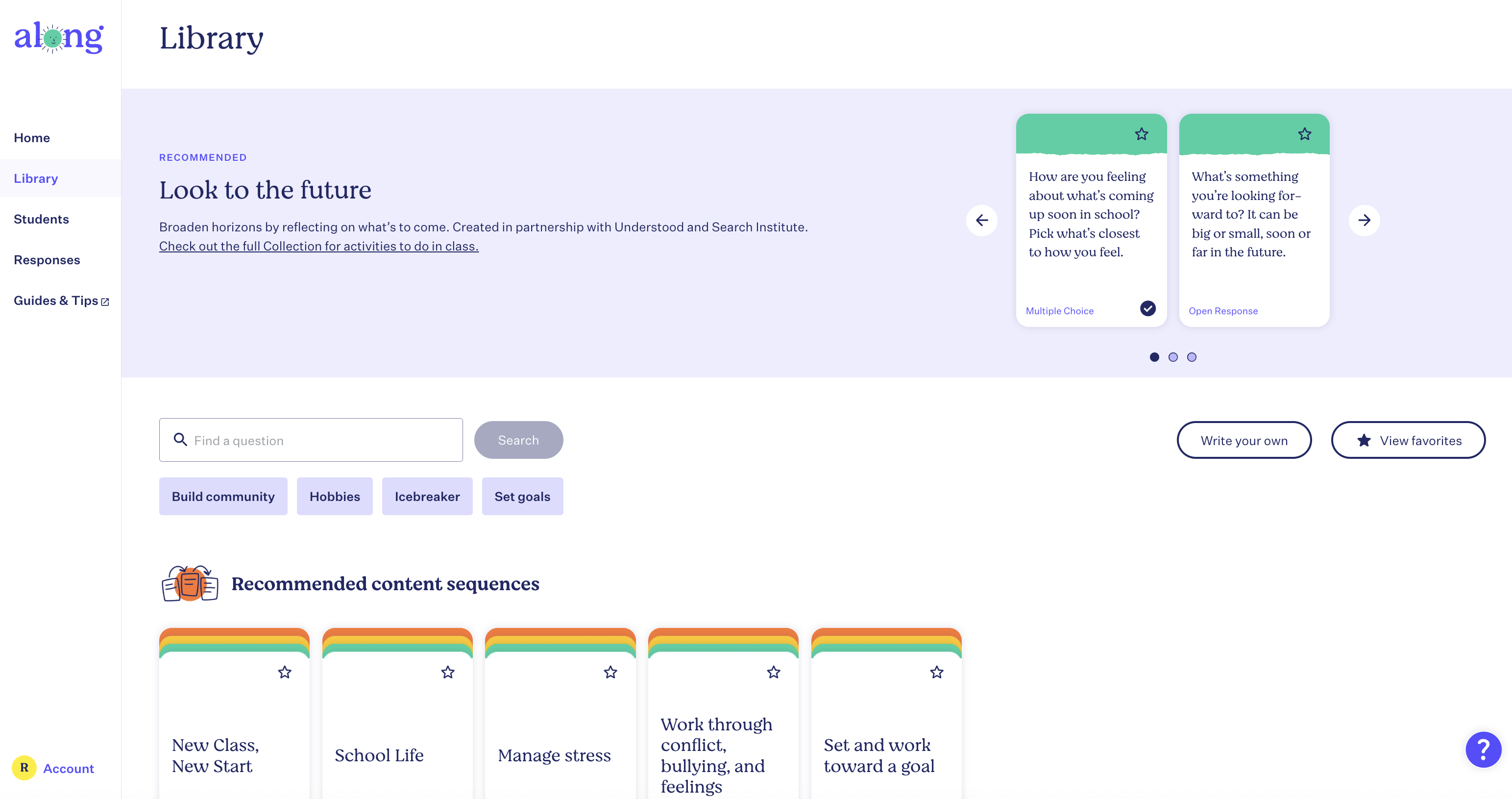Select the second carousel pagination dot
The width and height of the screenshot is (1512, 799).
point(1173,357)
